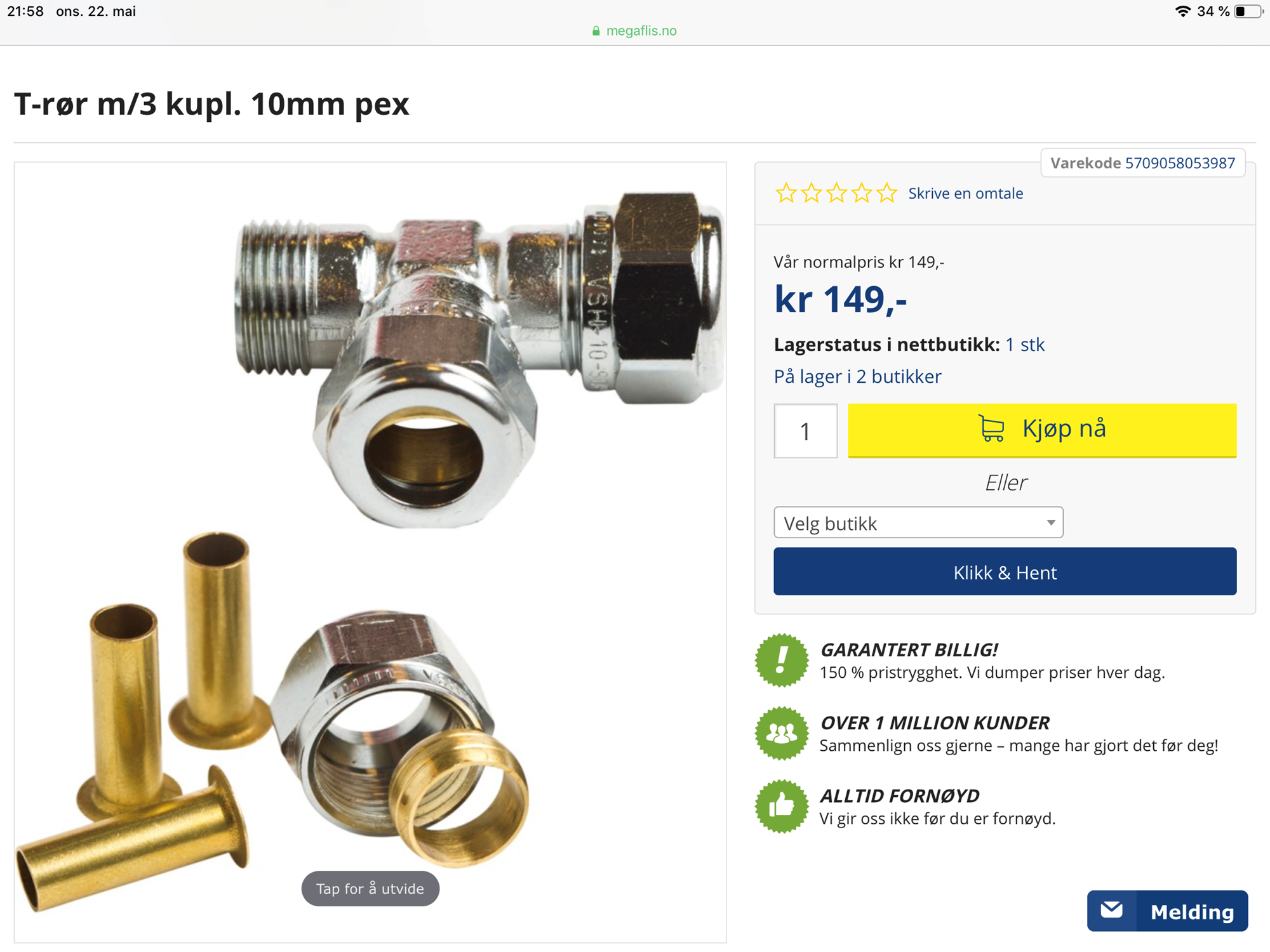Click the Kjøp nå button
The height and width of the screenshot is (952, 1270).
(x=1042, y=430)
